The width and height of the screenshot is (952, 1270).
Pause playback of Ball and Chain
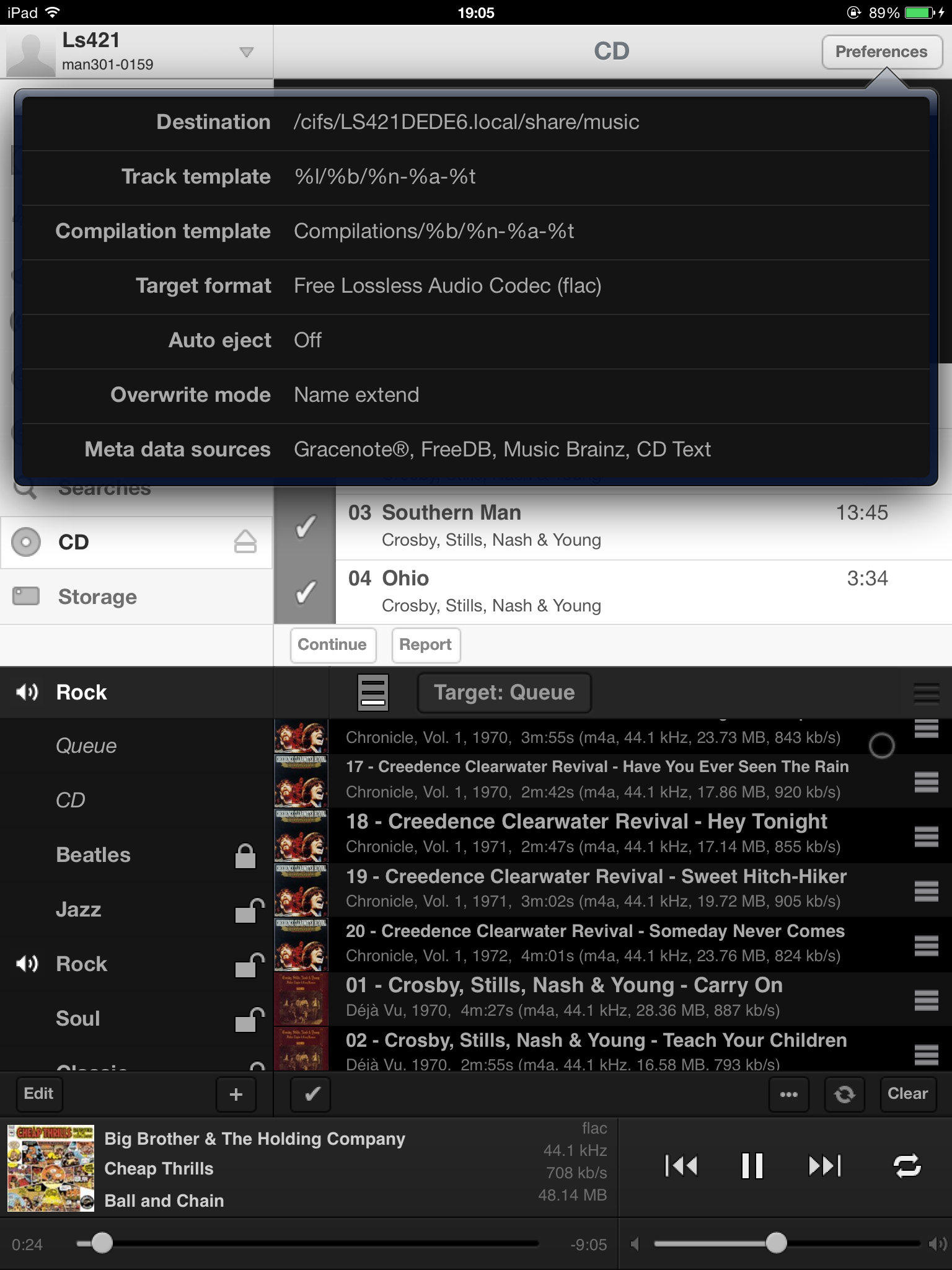point(752,1166)
